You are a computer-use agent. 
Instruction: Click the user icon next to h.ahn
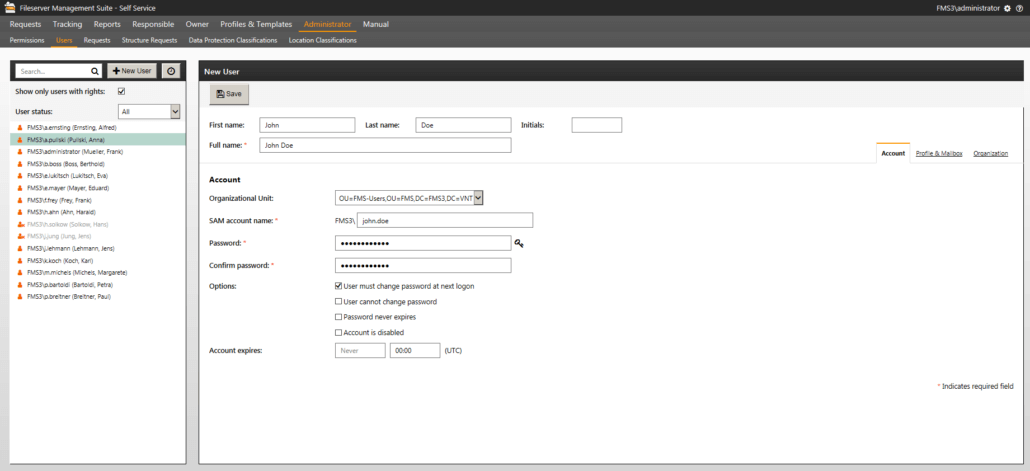[x=20, y=212]
